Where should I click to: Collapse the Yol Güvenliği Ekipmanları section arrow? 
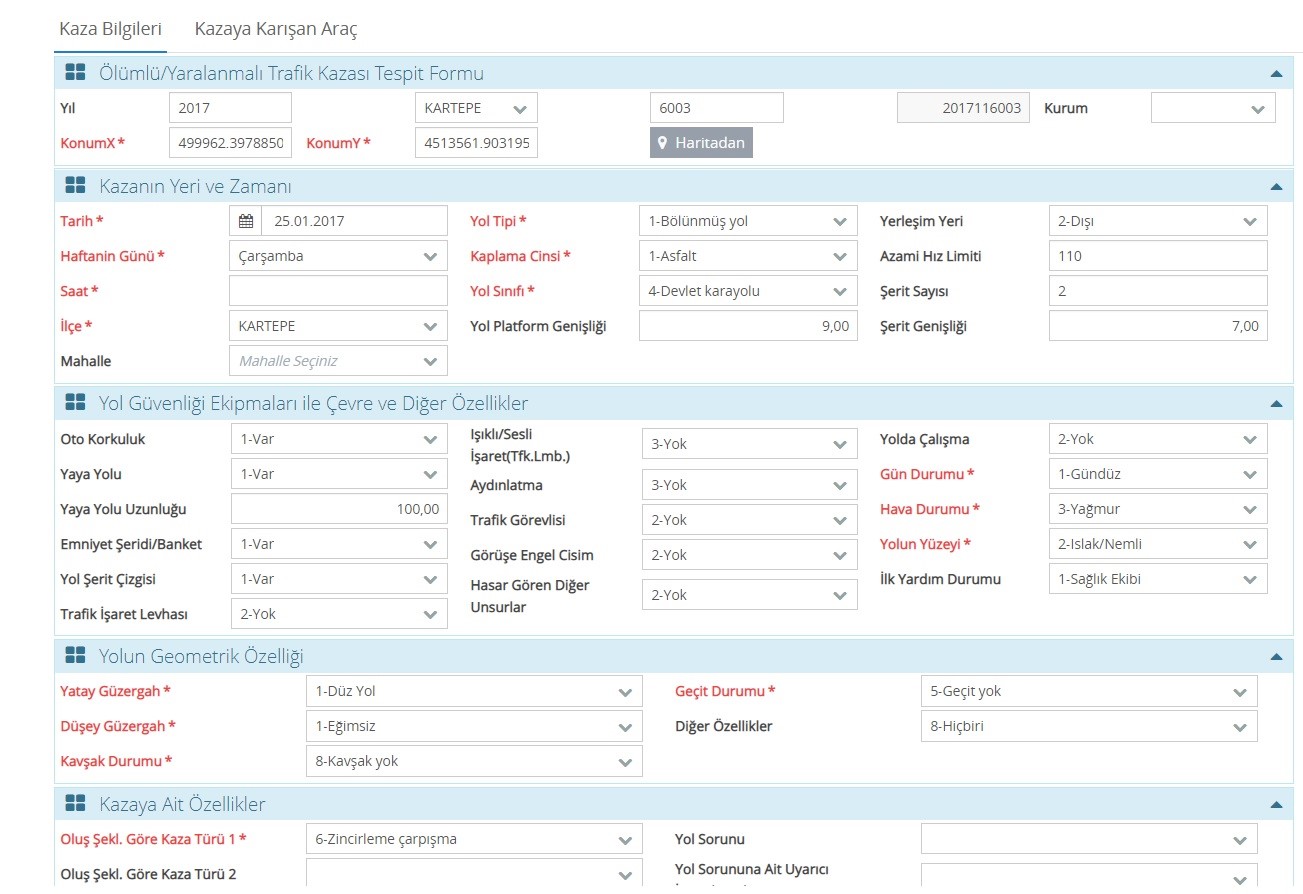pos(1275,404)
